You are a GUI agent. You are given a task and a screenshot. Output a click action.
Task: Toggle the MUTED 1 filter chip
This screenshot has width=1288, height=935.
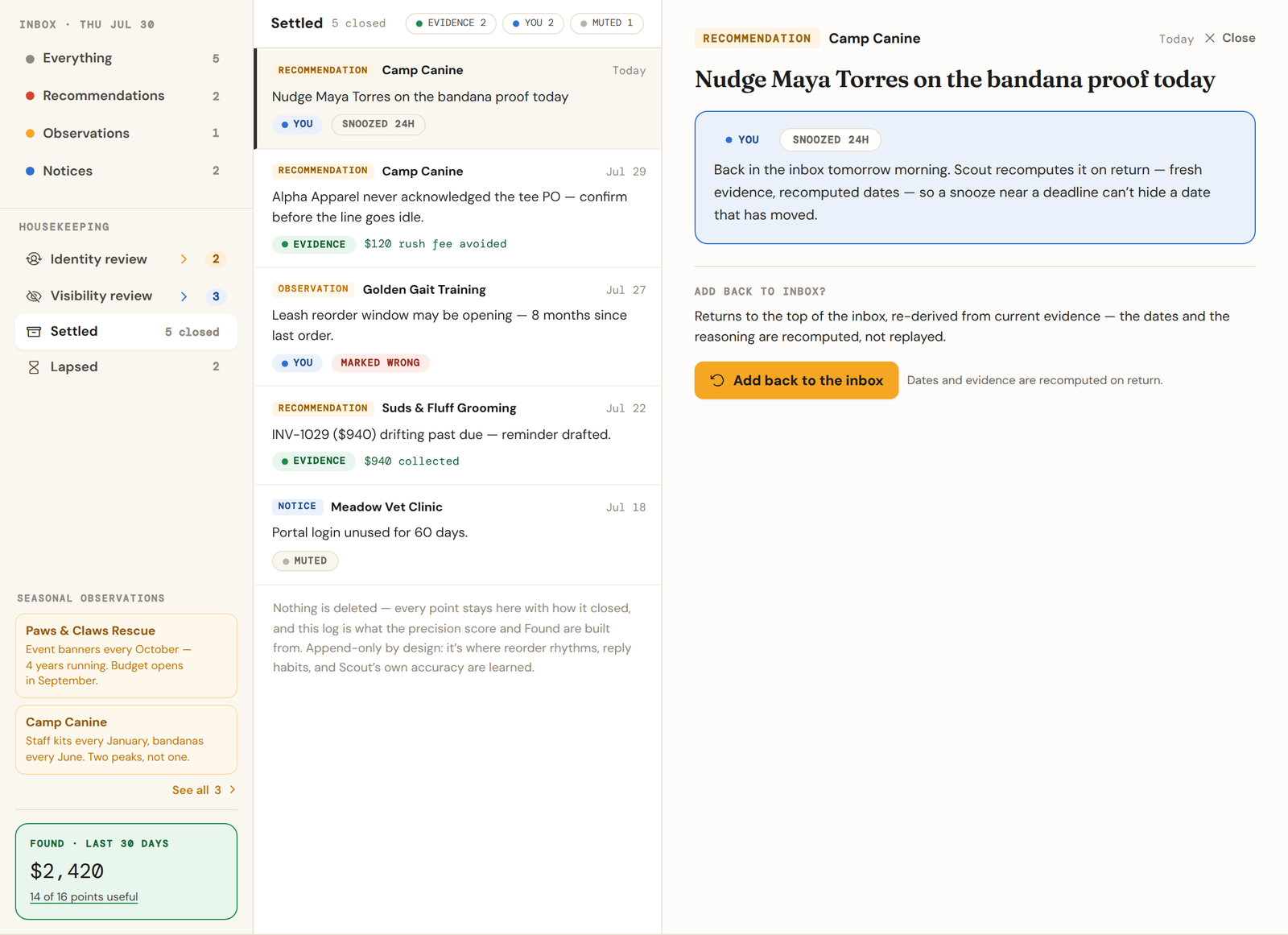pyautogui.click(x=606, y=23)
